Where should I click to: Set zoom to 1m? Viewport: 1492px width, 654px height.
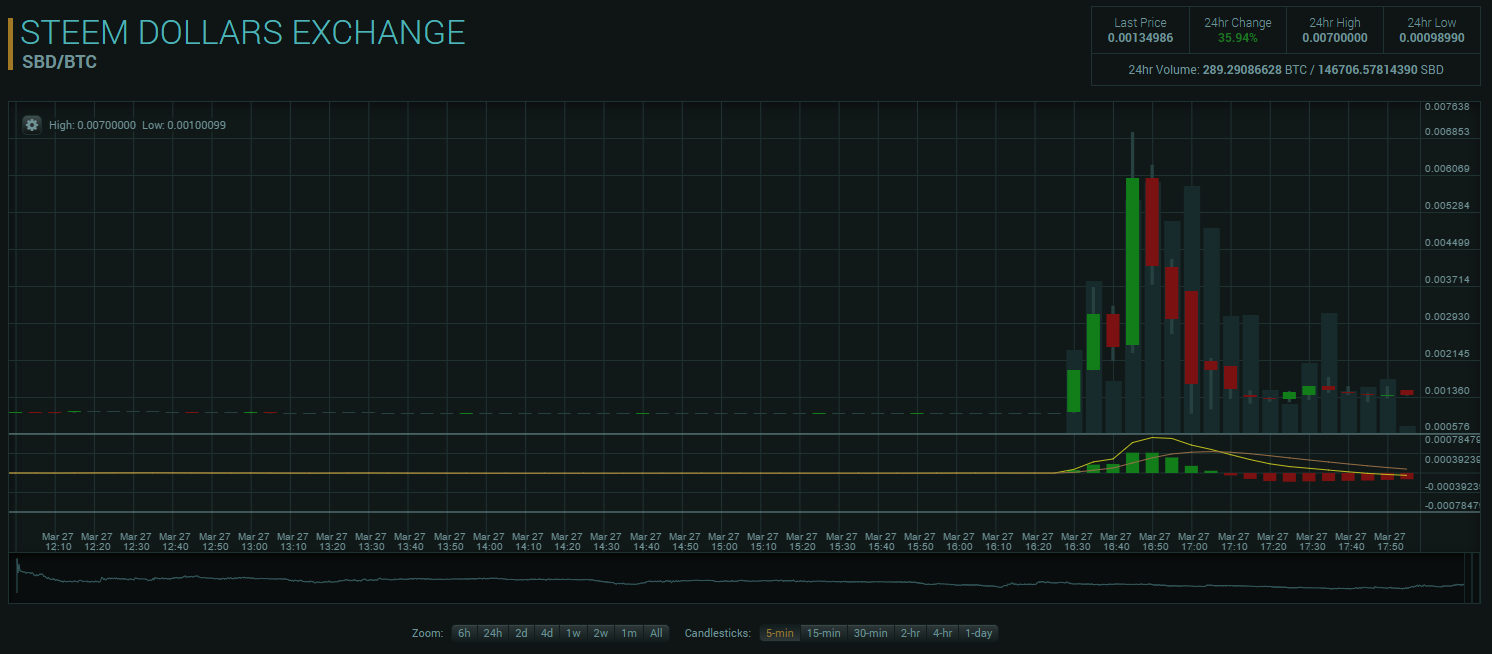[628, 633]
